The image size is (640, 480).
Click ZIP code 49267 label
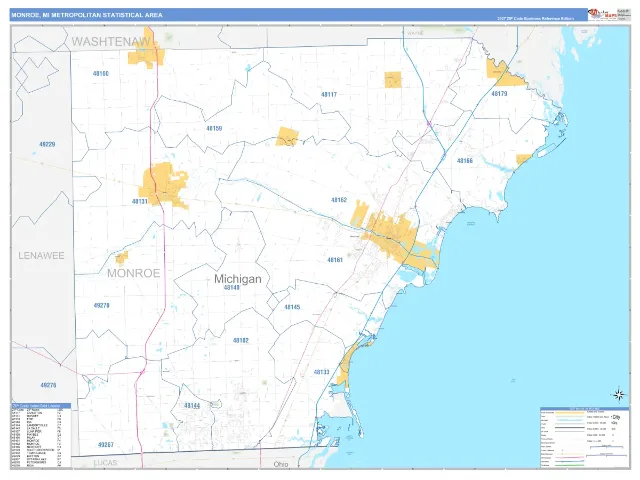tap(106, 444)
